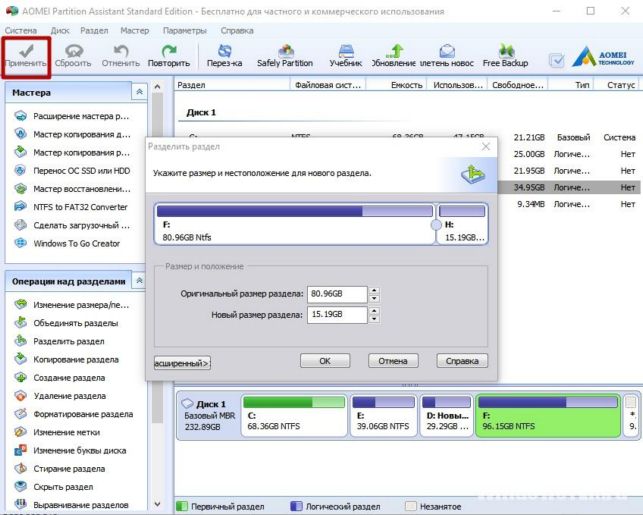This screenshot has height=515, width=643.
Task: Click the F: 80.96GB partition bar
Action: pos(294,224)
